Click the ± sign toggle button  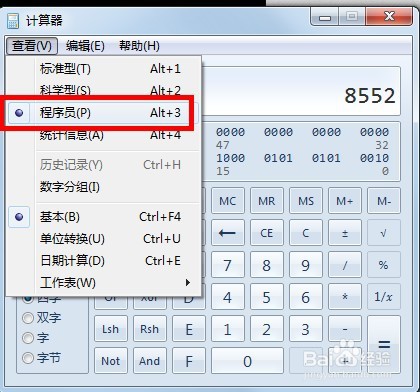(345, 233)
